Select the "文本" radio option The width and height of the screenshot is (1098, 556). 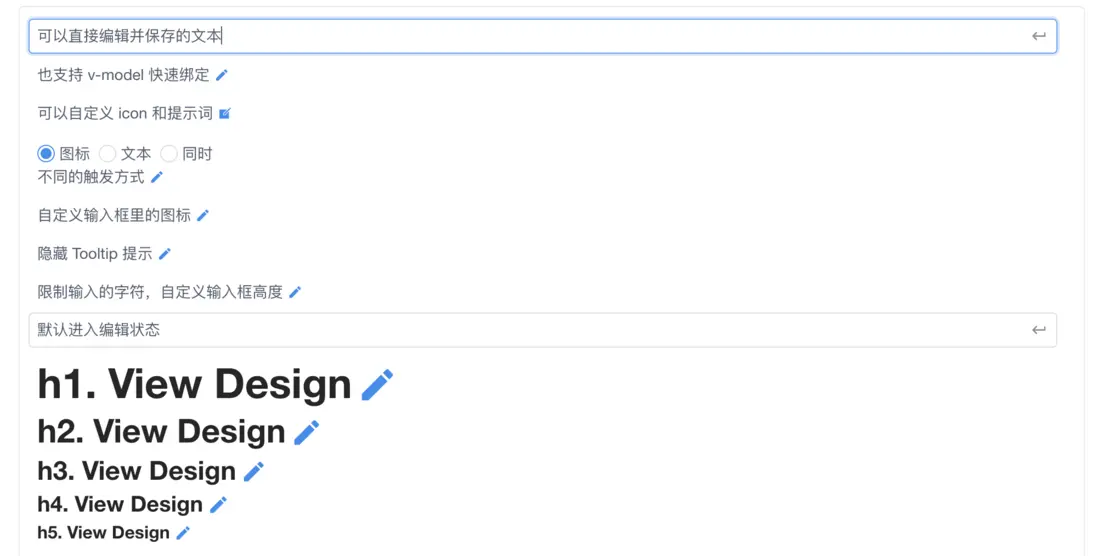(x=108, y=154)
